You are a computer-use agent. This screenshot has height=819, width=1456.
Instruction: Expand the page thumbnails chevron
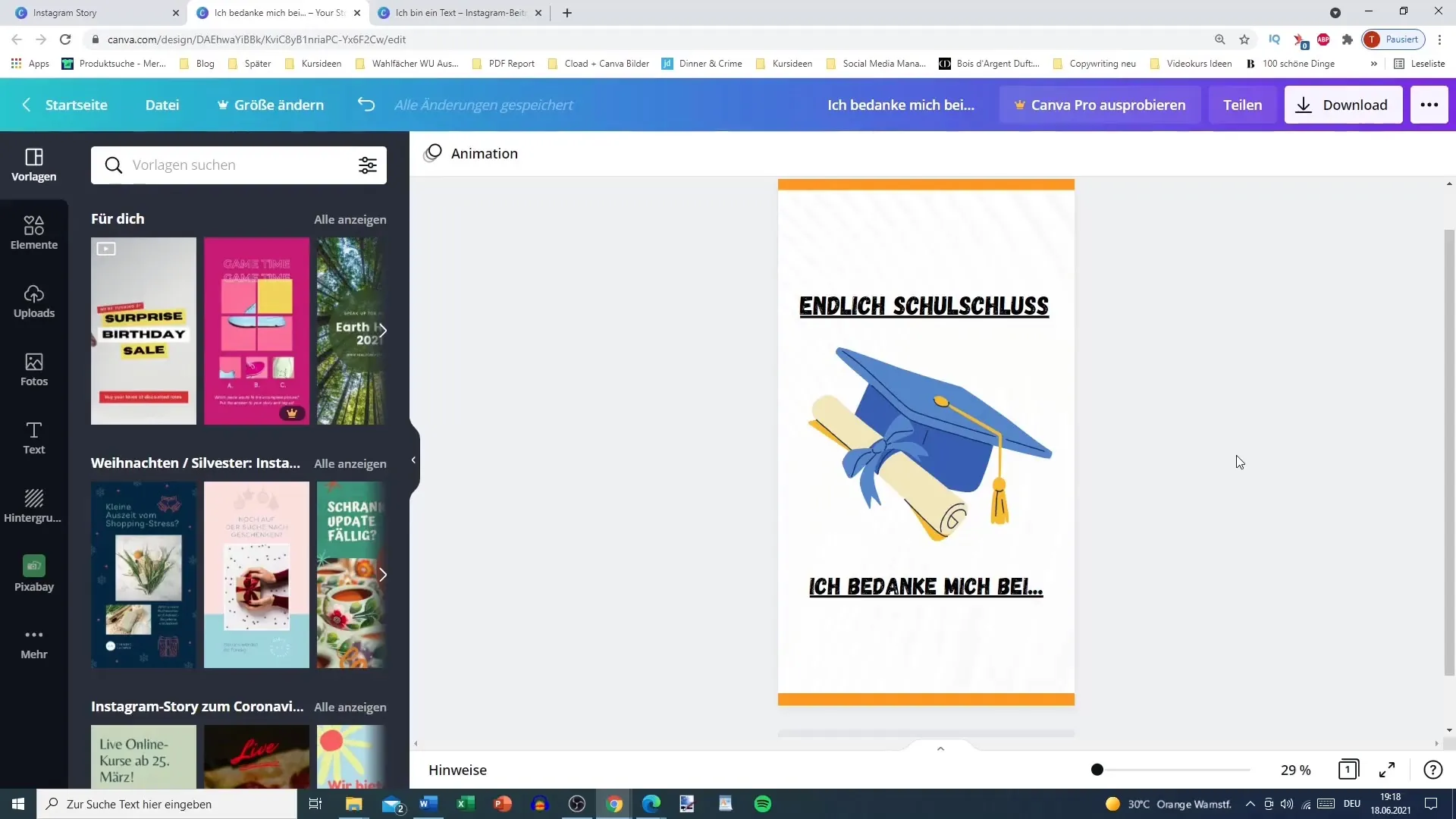[x=940, y=748]
